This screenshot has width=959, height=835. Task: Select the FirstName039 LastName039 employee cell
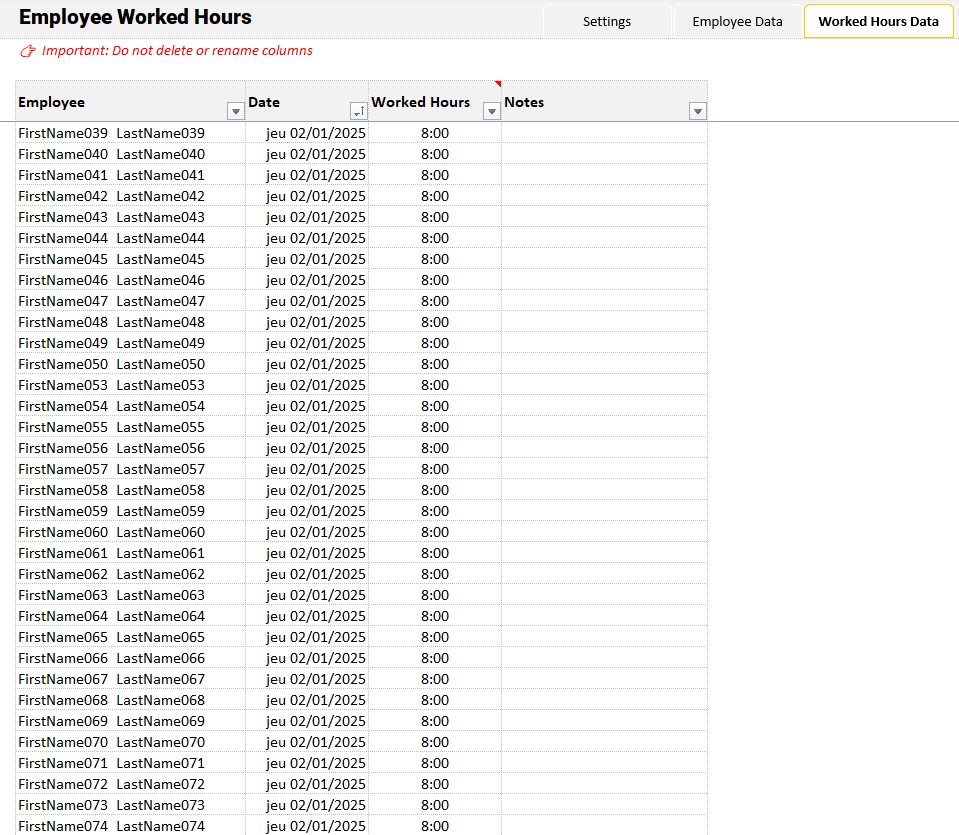click(x=111, y=133)
